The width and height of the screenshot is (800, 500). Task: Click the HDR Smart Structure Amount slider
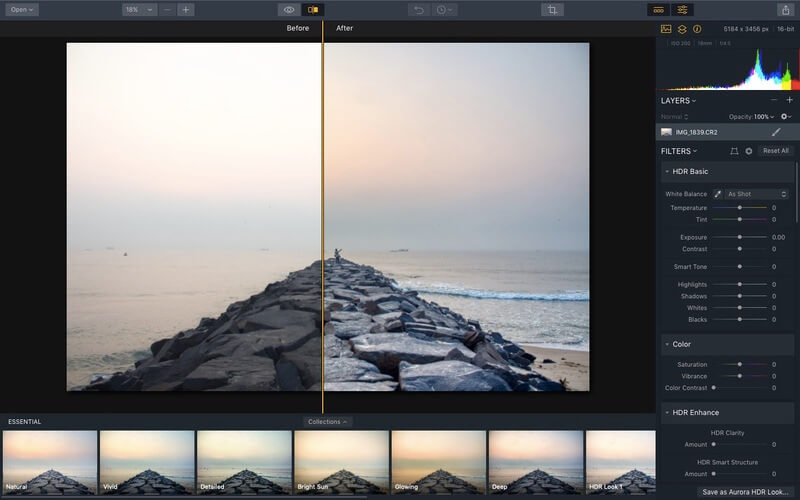(x=739, y=474)
